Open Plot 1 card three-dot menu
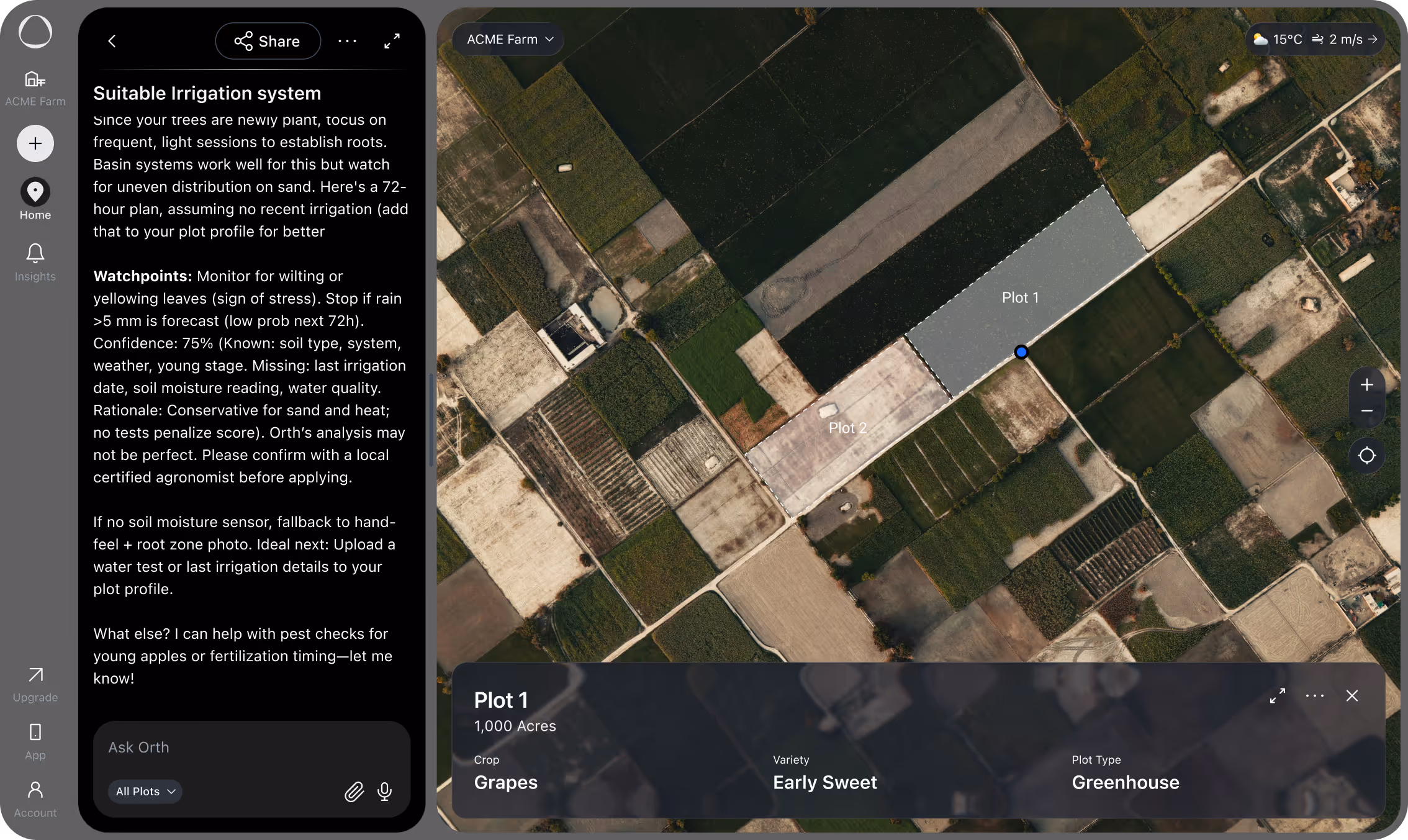Image resolution: width=1408 pixels, height=840 pixels. (1314, 696)
